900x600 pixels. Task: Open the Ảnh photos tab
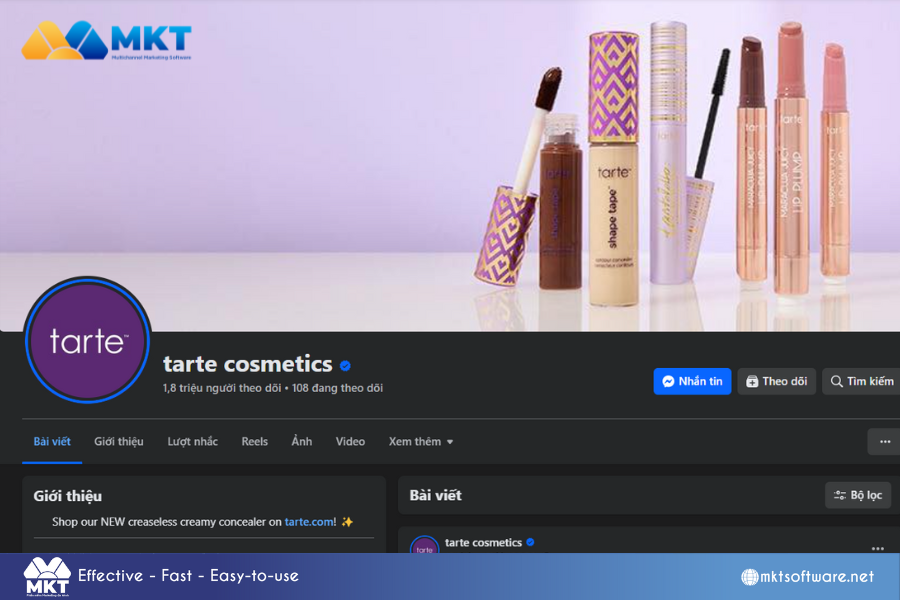tap(302, 442)
